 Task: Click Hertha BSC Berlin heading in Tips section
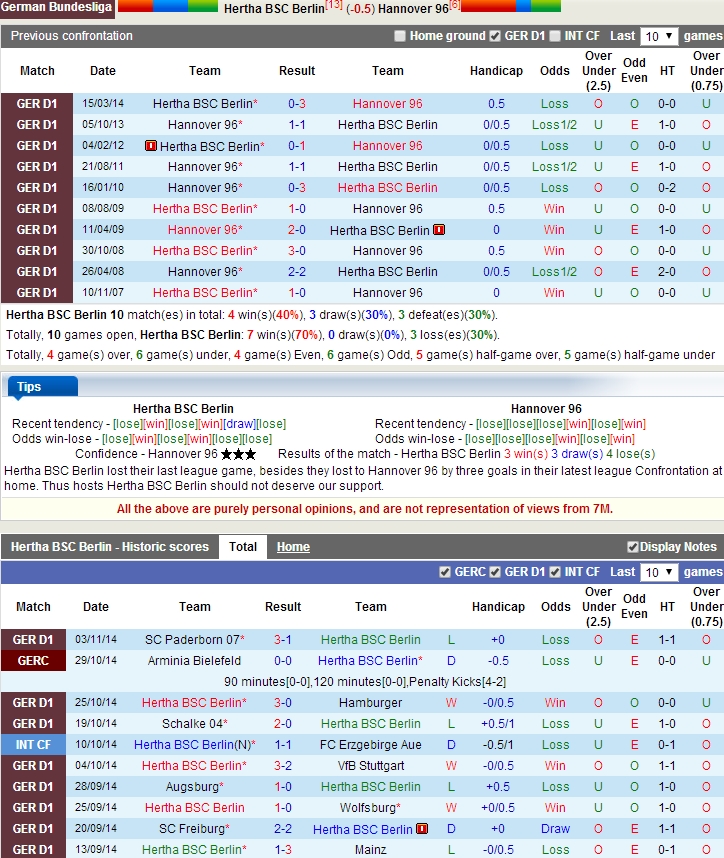tap(183, 409)
